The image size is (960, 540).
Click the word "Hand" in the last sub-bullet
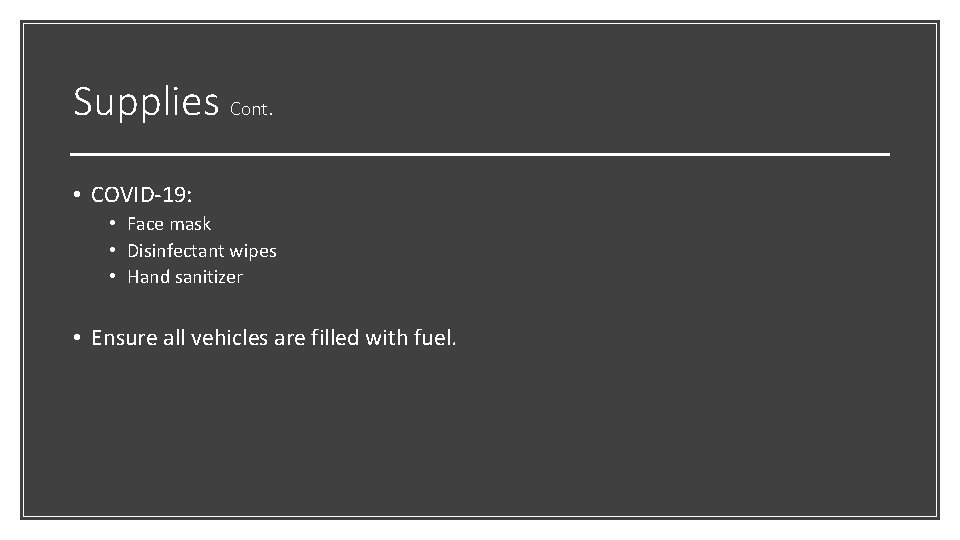click(x=149, y=277)
